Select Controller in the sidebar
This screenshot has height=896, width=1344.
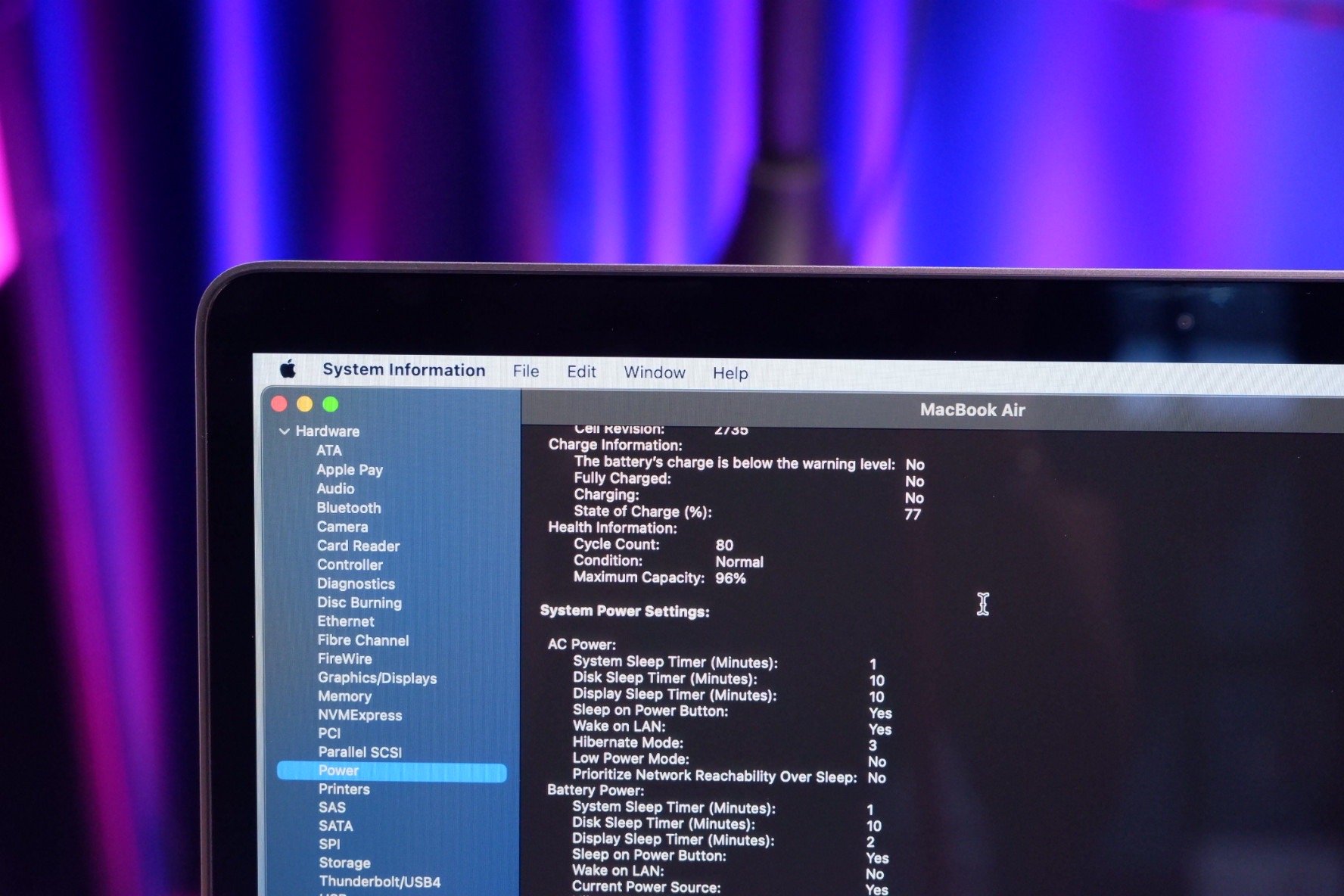pyautogui.click(x=350, y=565)
